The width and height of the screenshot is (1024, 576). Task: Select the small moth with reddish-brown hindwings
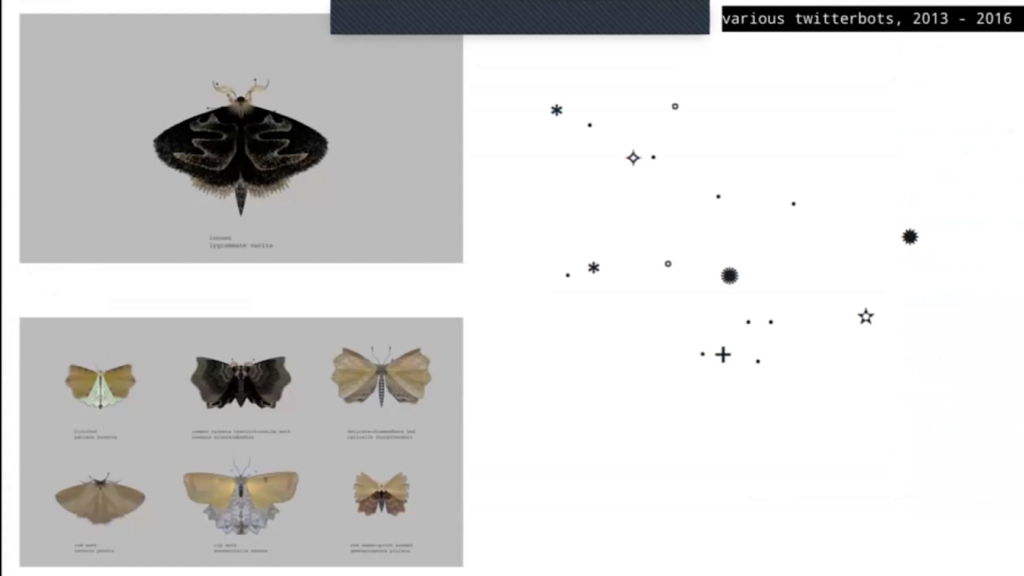pos(381,493)
